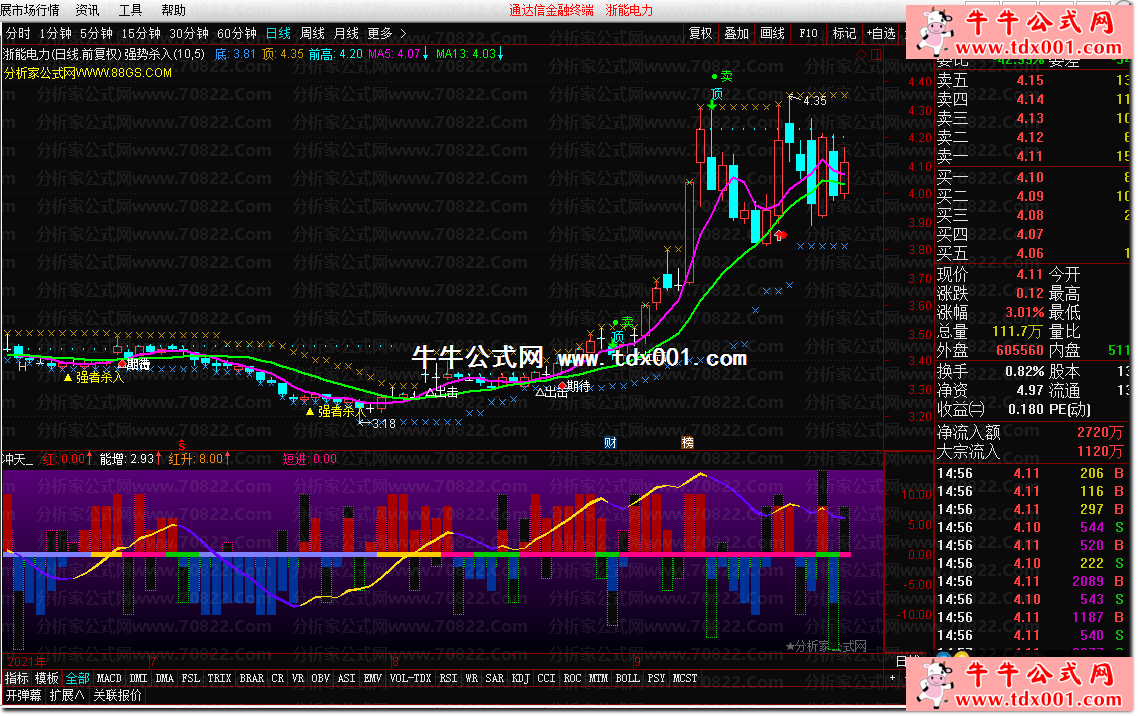This screenshot has height=716, width=1138.
Task: Switch to ROC indicator
Action: click(x=572, y=678)
